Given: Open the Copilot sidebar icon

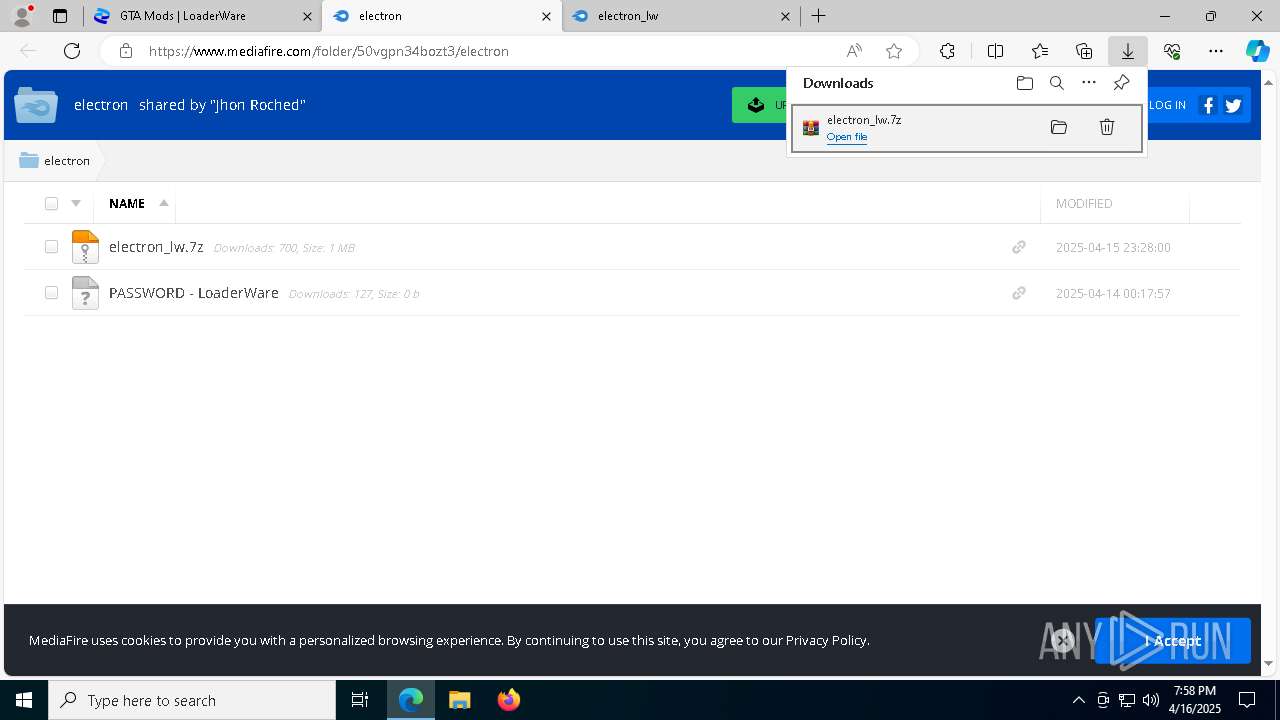Looking at the screenshot, I should (x=1258, y=51).
